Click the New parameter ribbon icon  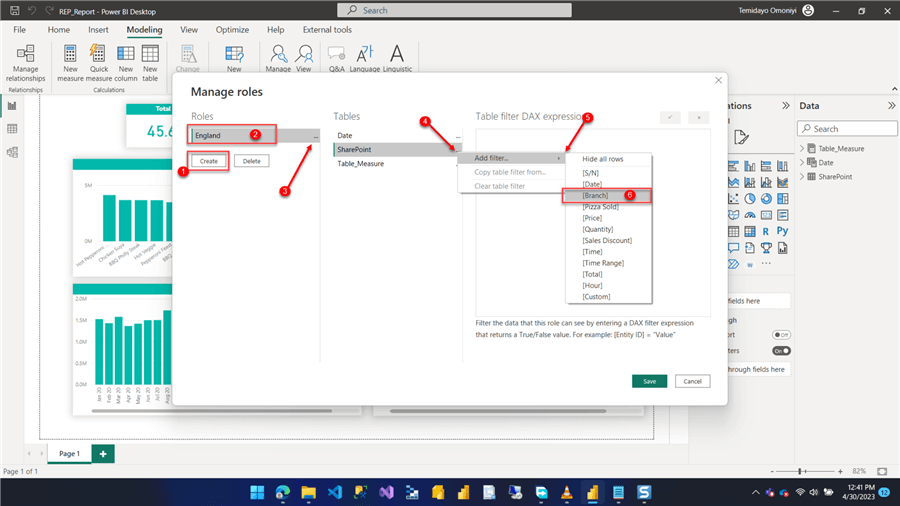pos(234,59)
